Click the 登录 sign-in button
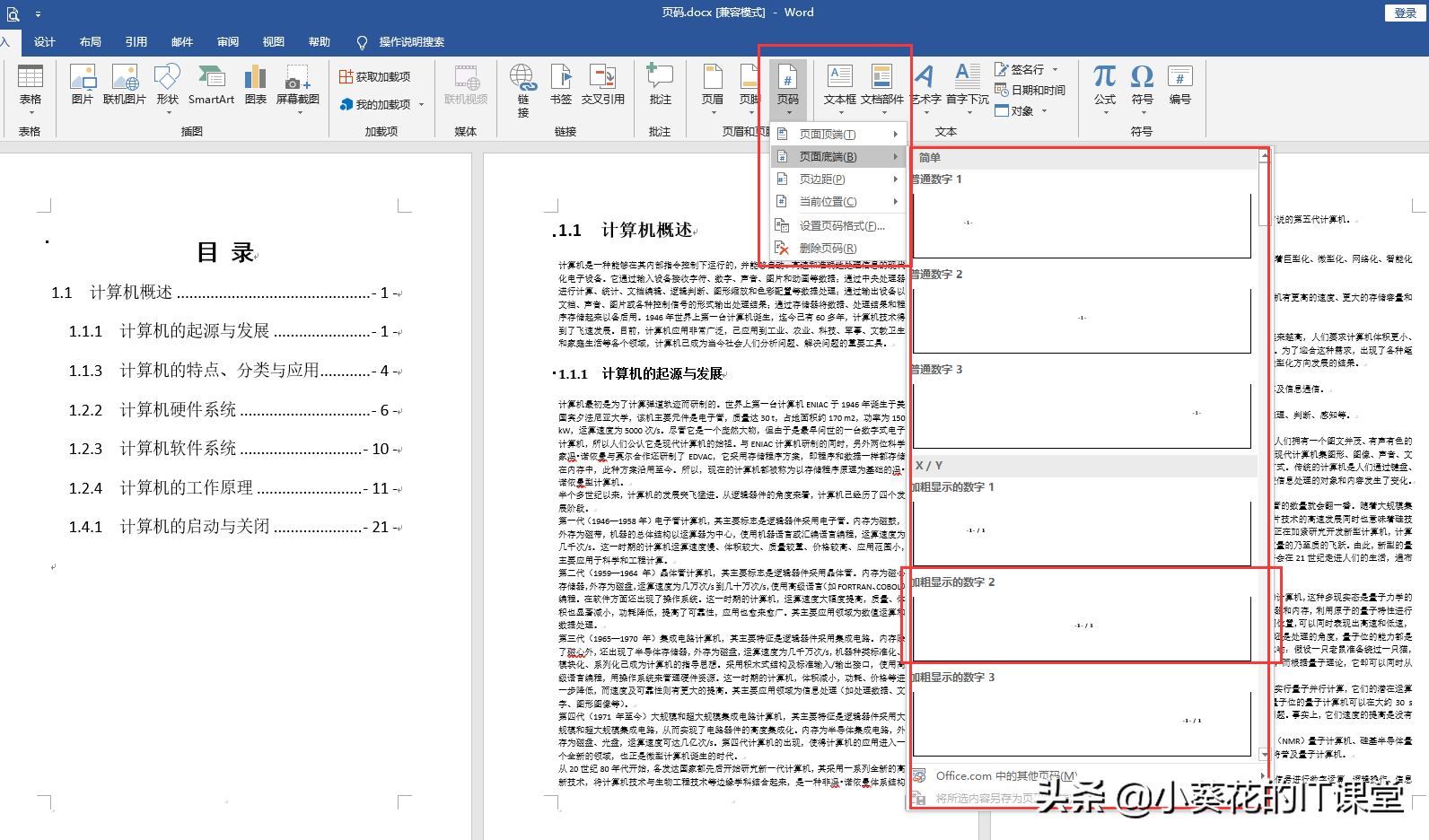1429x840 pixels. 1405,13
